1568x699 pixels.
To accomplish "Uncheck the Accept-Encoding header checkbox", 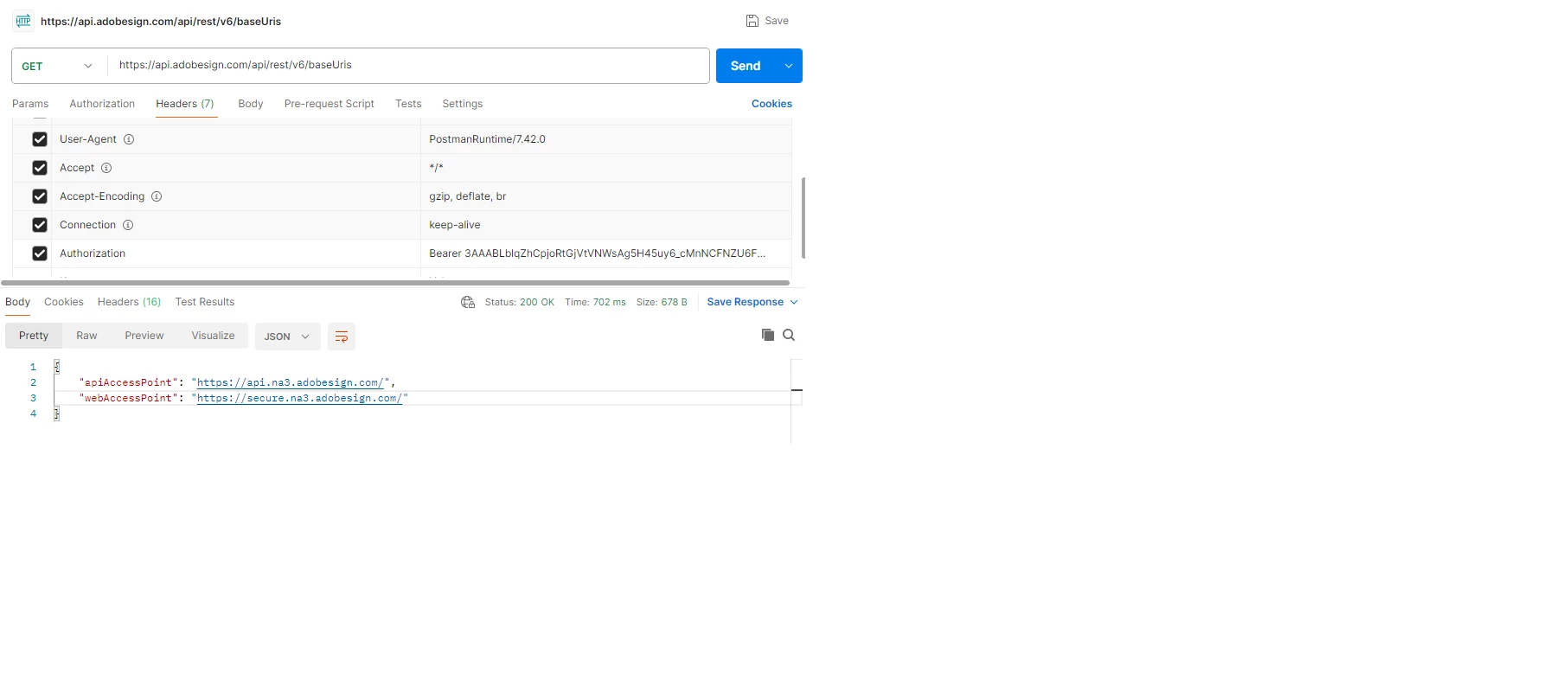I will coord(40,196).
